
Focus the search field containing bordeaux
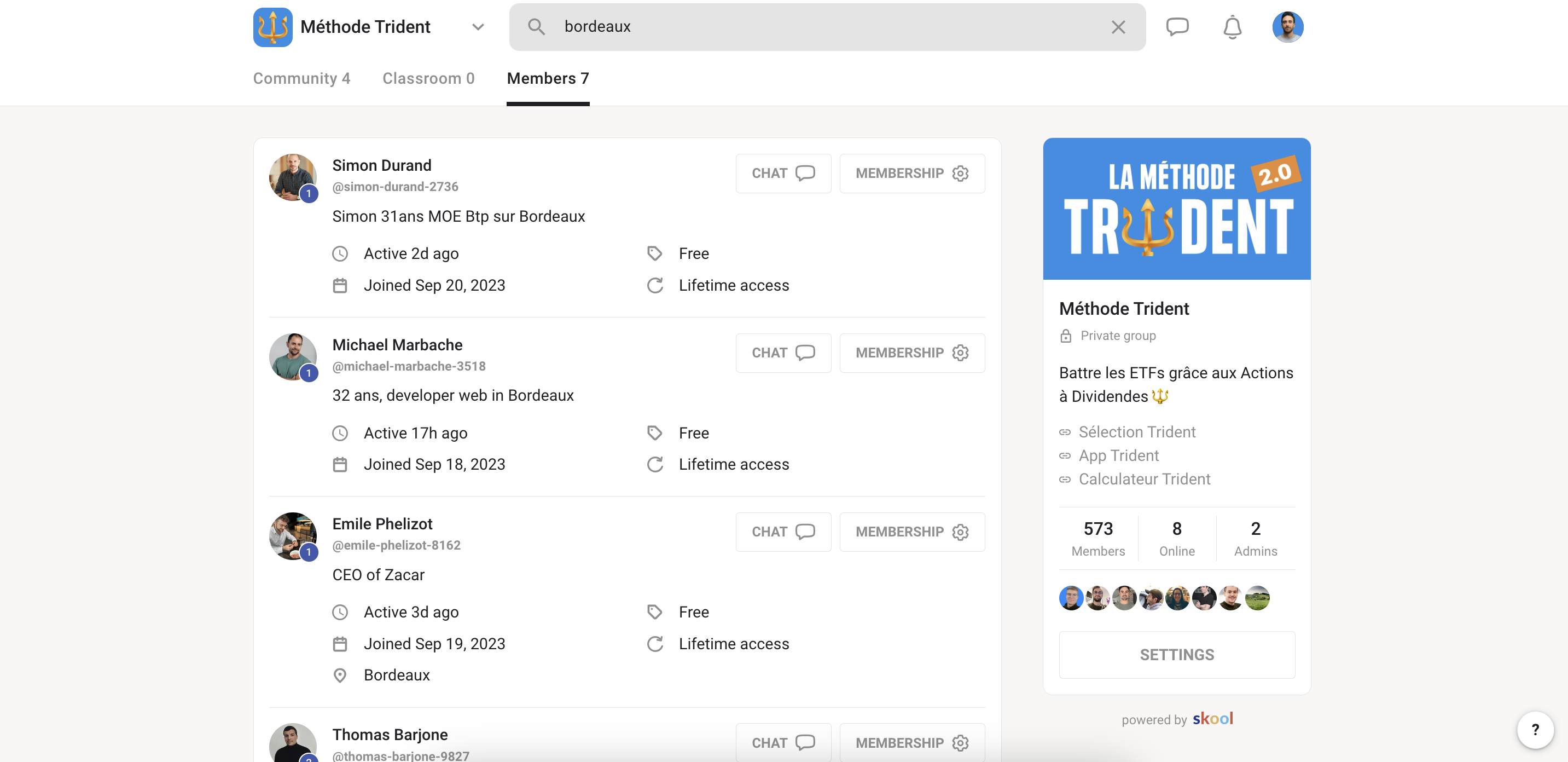pos(827,27)
